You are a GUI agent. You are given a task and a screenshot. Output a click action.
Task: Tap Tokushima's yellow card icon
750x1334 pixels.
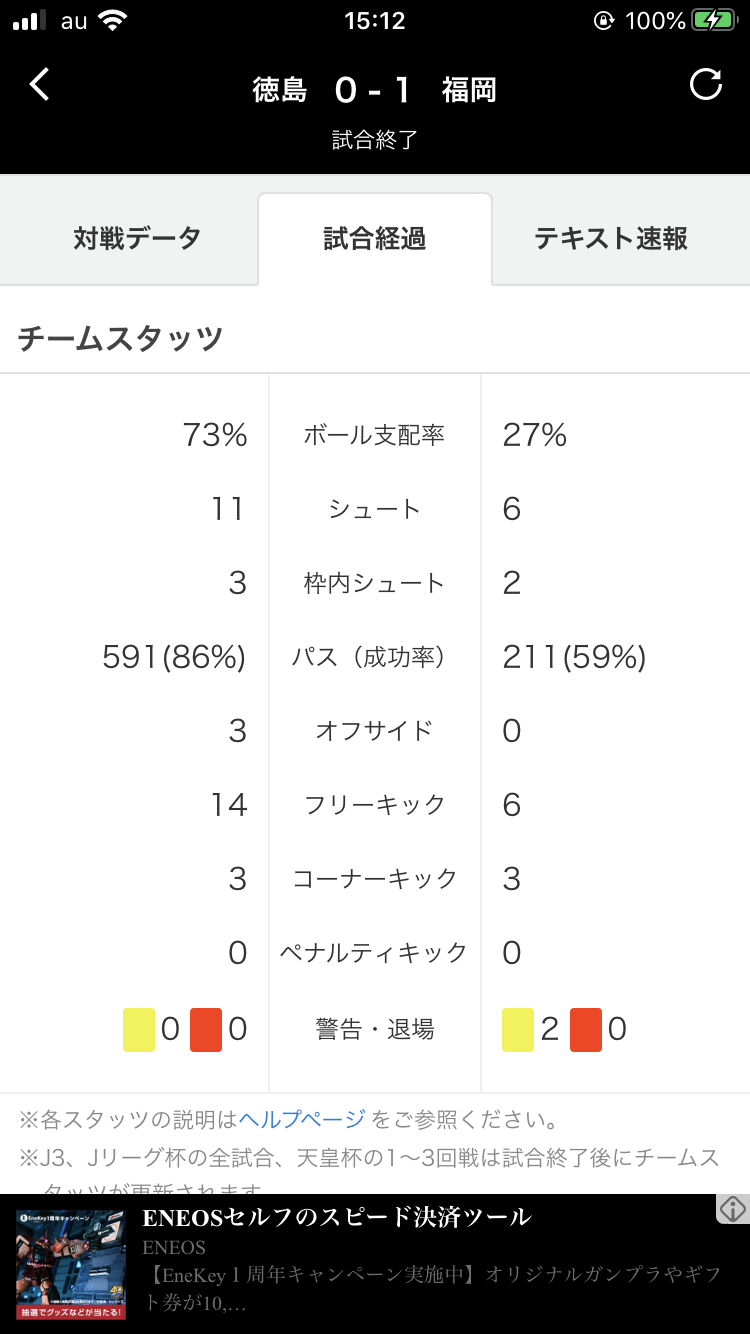[139, 1030]
